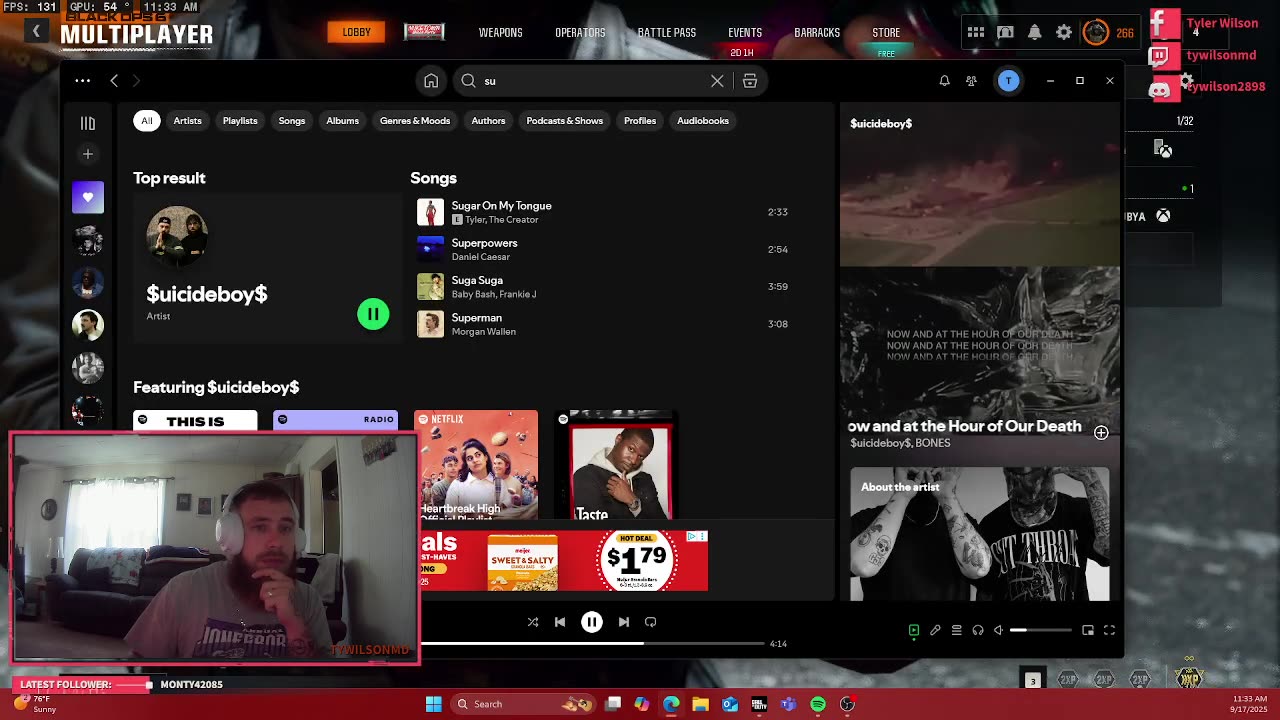
Task: Skip to next track
Action: click(624, 622)
